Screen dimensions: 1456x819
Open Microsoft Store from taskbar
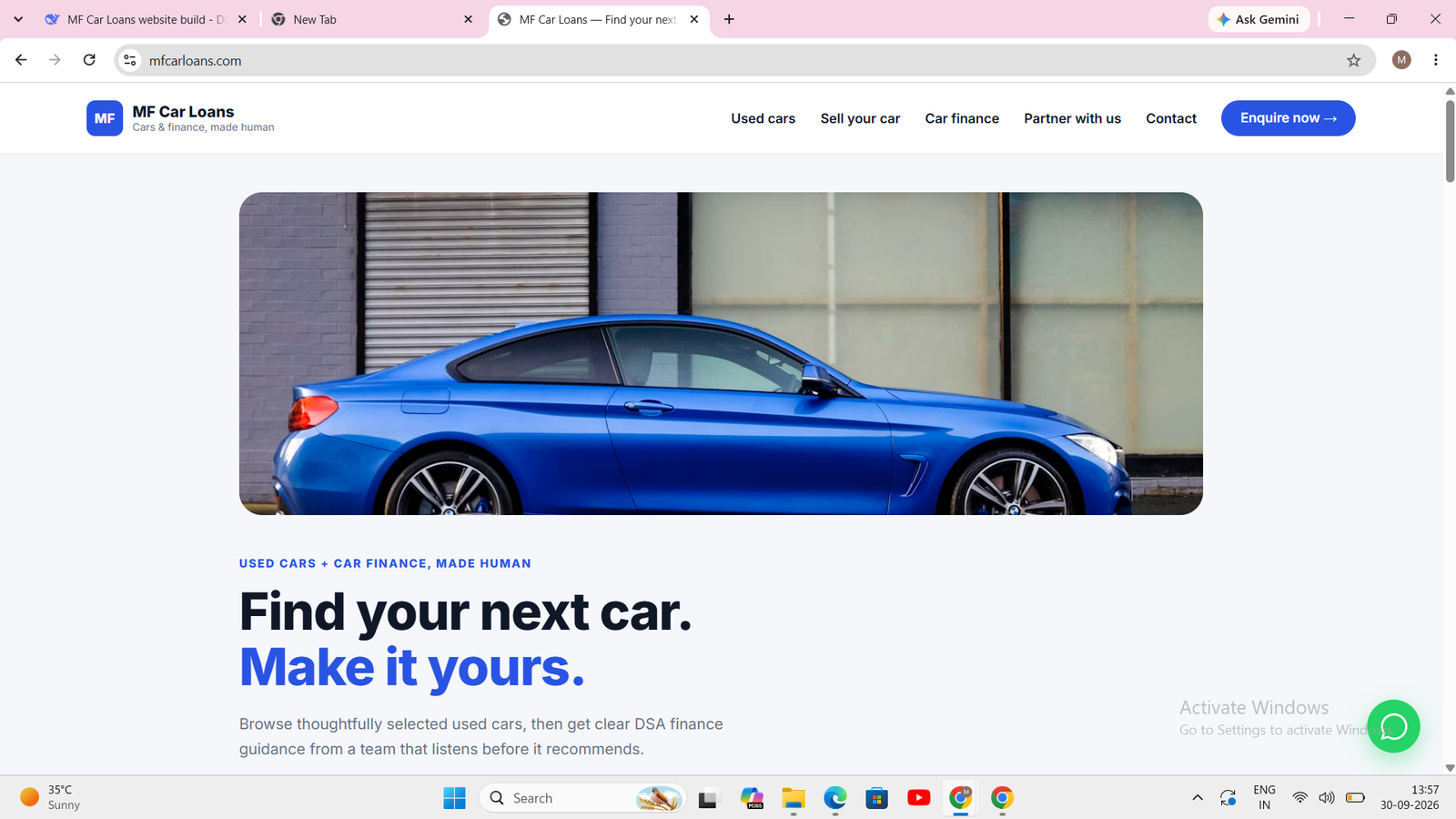[x=877, y=798]
